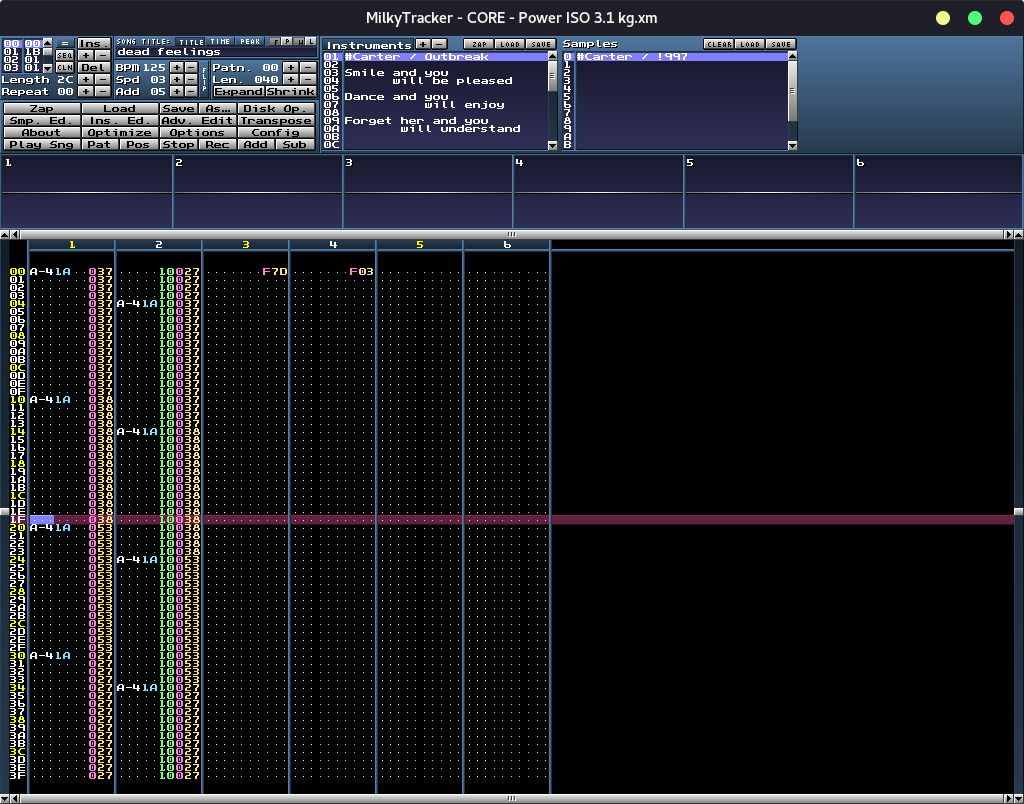Add an instrument with Instruments plus button
The image size is (1024, 804).
tap(421, 44)
